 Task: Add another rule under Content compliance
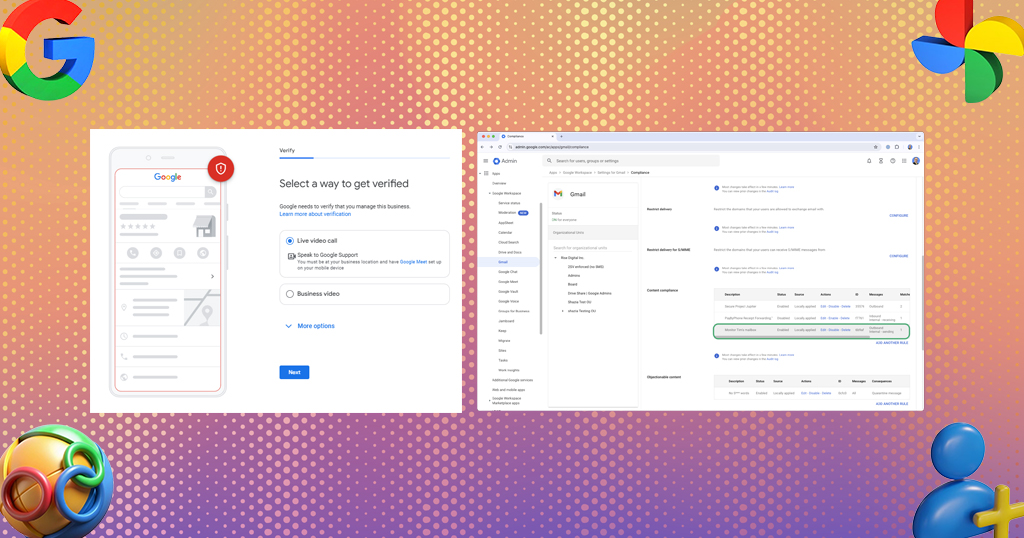892,343
